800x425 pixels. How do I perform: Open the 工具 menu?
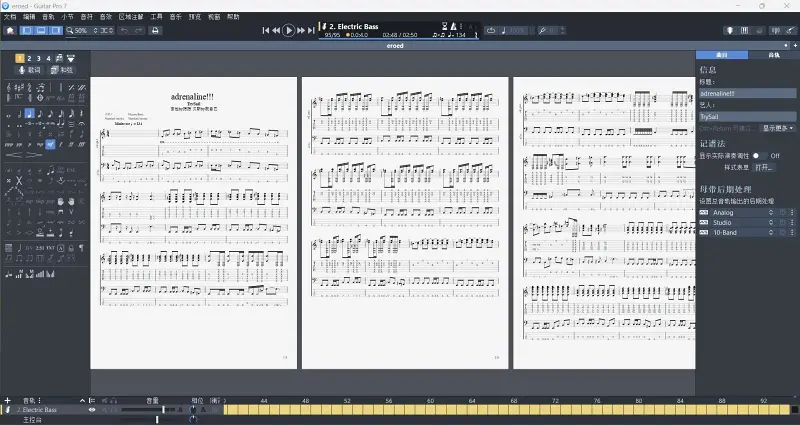(x=156, y=17)
